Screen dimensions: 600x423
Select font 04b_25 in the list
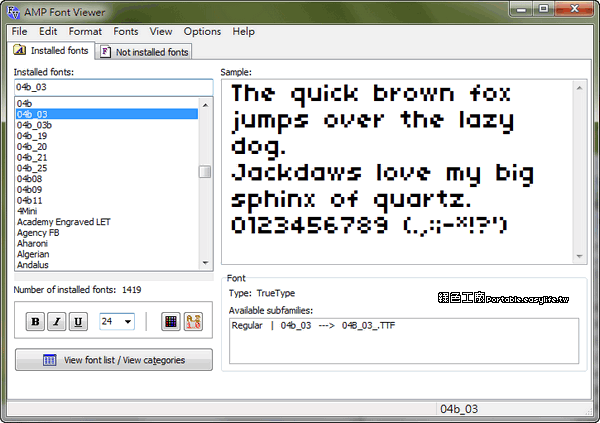coord(107,168)
